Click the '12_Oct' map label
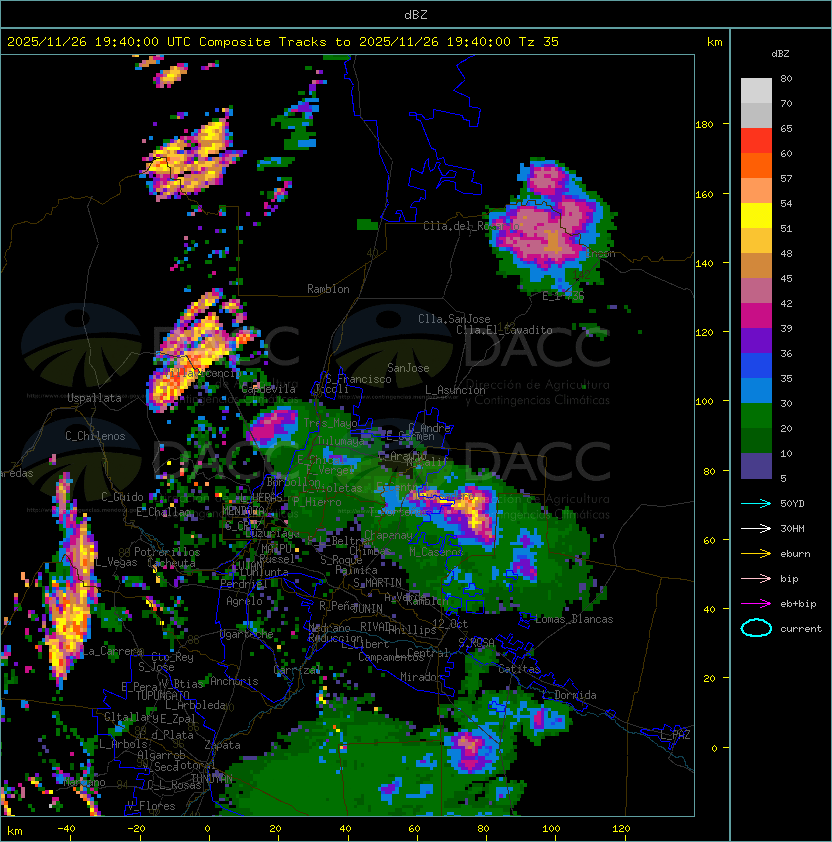832x842 pixels. click(450, 624)
